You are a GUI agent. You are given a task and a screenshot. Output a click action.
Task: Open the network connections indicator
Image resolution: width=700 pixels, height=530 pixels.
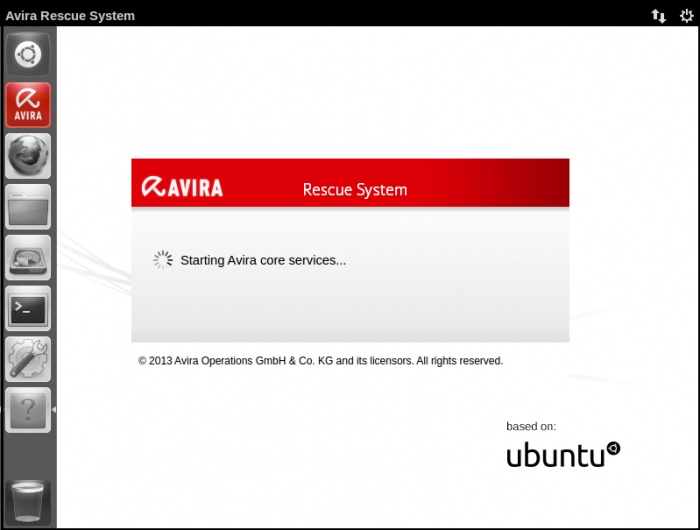(x=658, y=16)
